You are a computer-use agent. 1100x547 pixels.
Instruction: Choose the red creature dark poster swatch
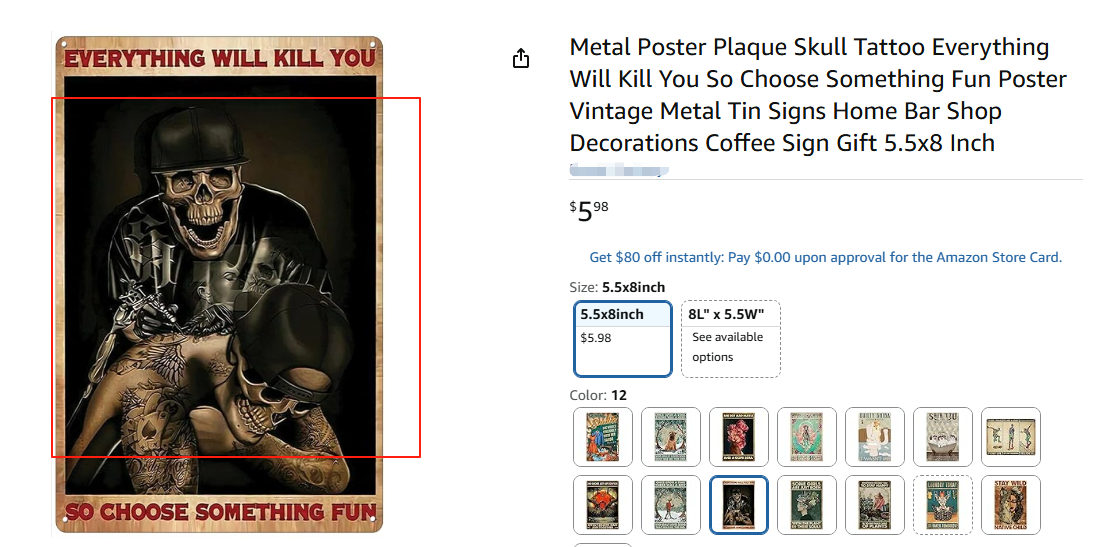pos(602,505)
